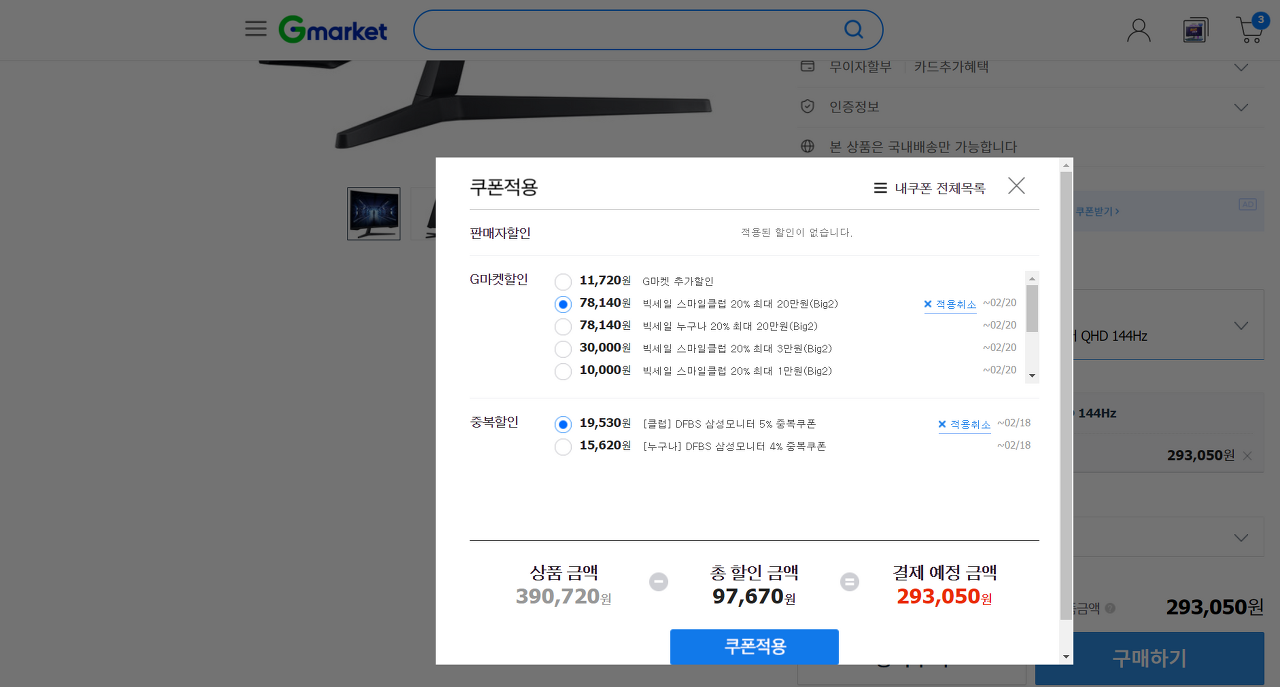The width and height of the screenshot is (1280, 687).
Task: Click the coupon list scrollbar thumb
Action: pos(1032,308)
